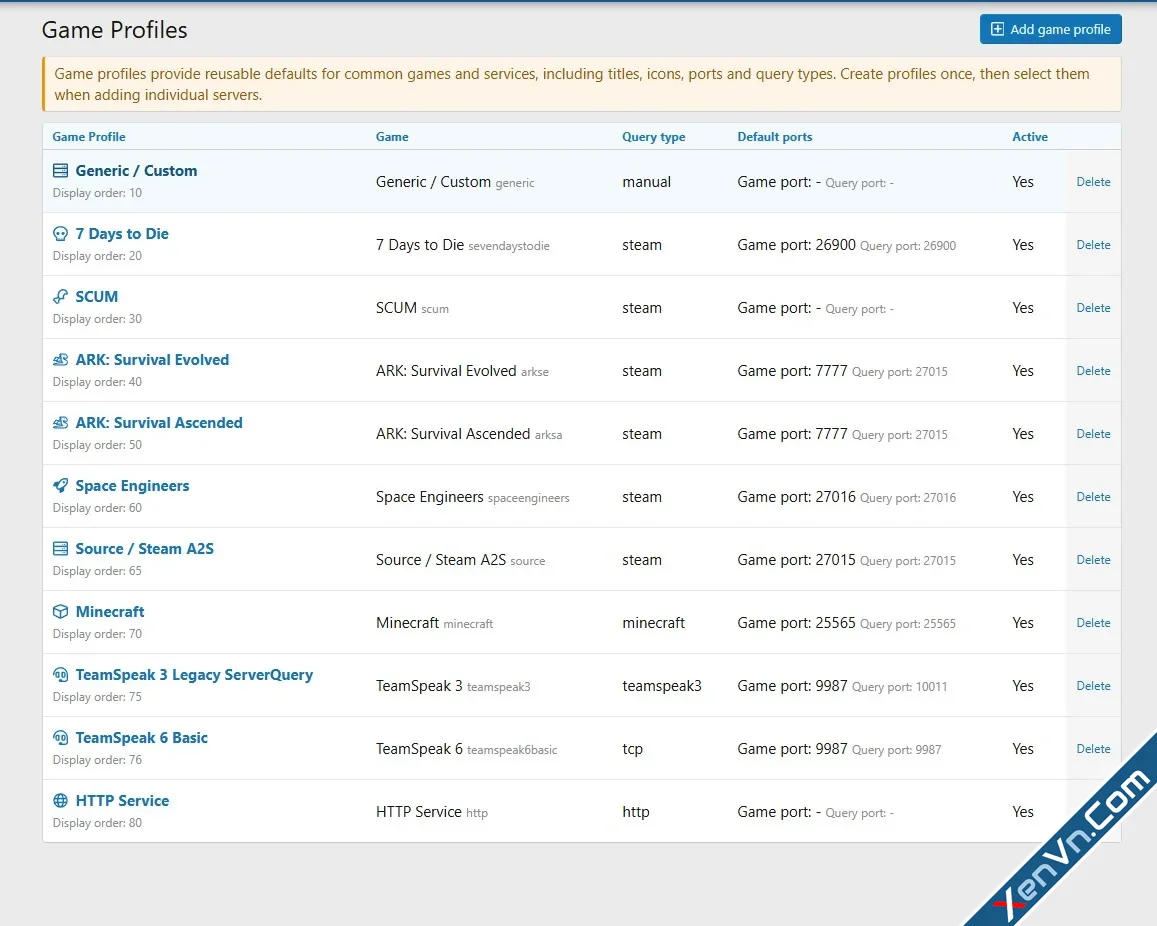This screenshot has width=1157, height=926.
Task: Delete the TeamSpeak 3 Legacy ServerQuery profile
Action: [1093, 685]
